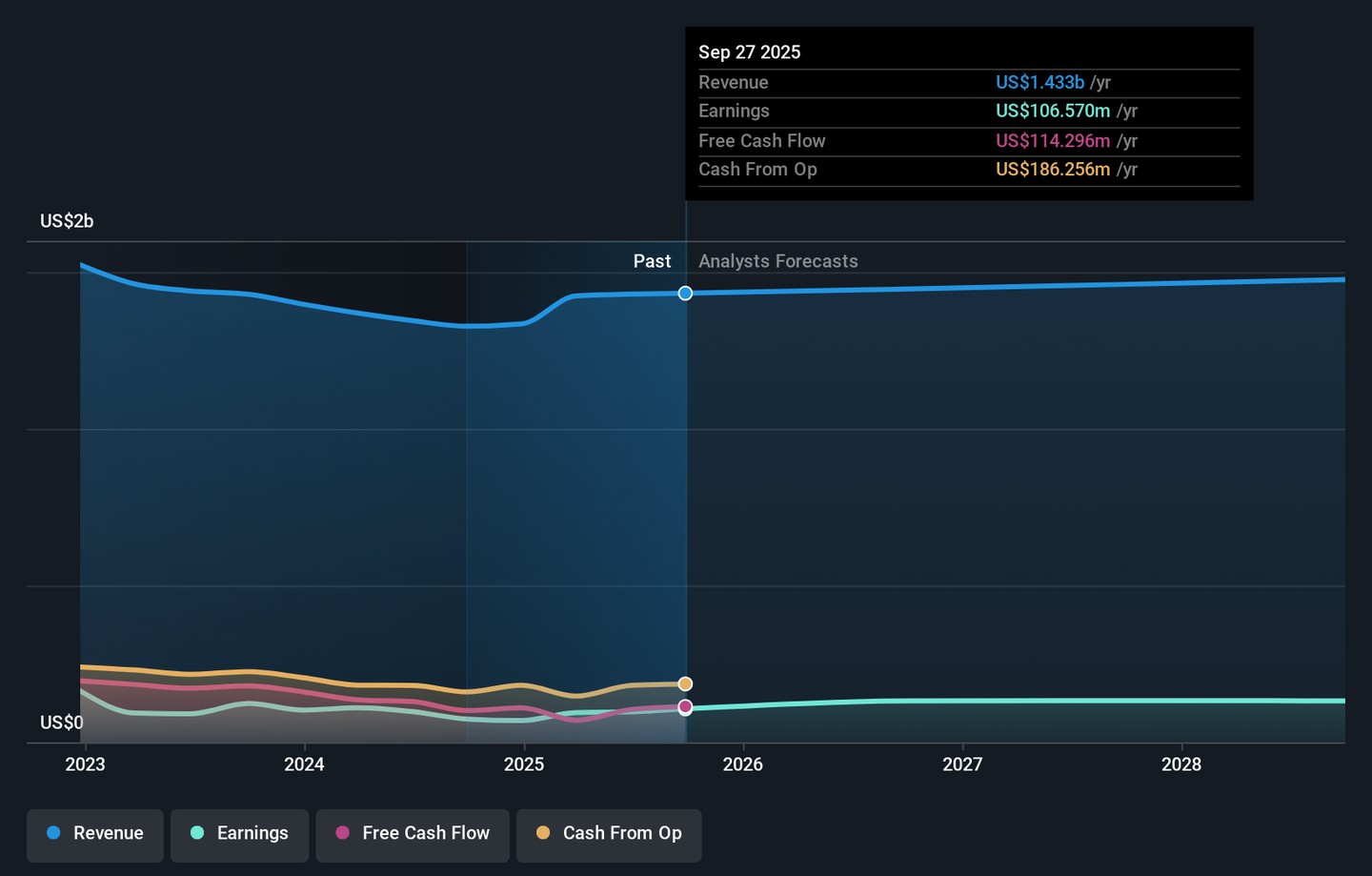Screen dimensions: 1372x876
Task: Click the US$106.570m earnings value in tooltip
Action: click(1053, 112)
